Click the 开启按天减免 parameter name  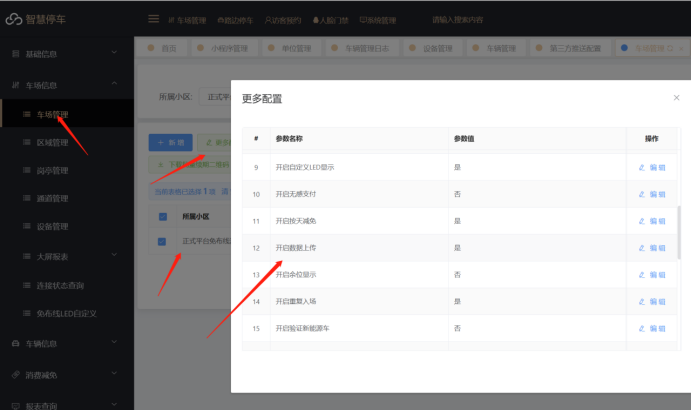point(296,221)
